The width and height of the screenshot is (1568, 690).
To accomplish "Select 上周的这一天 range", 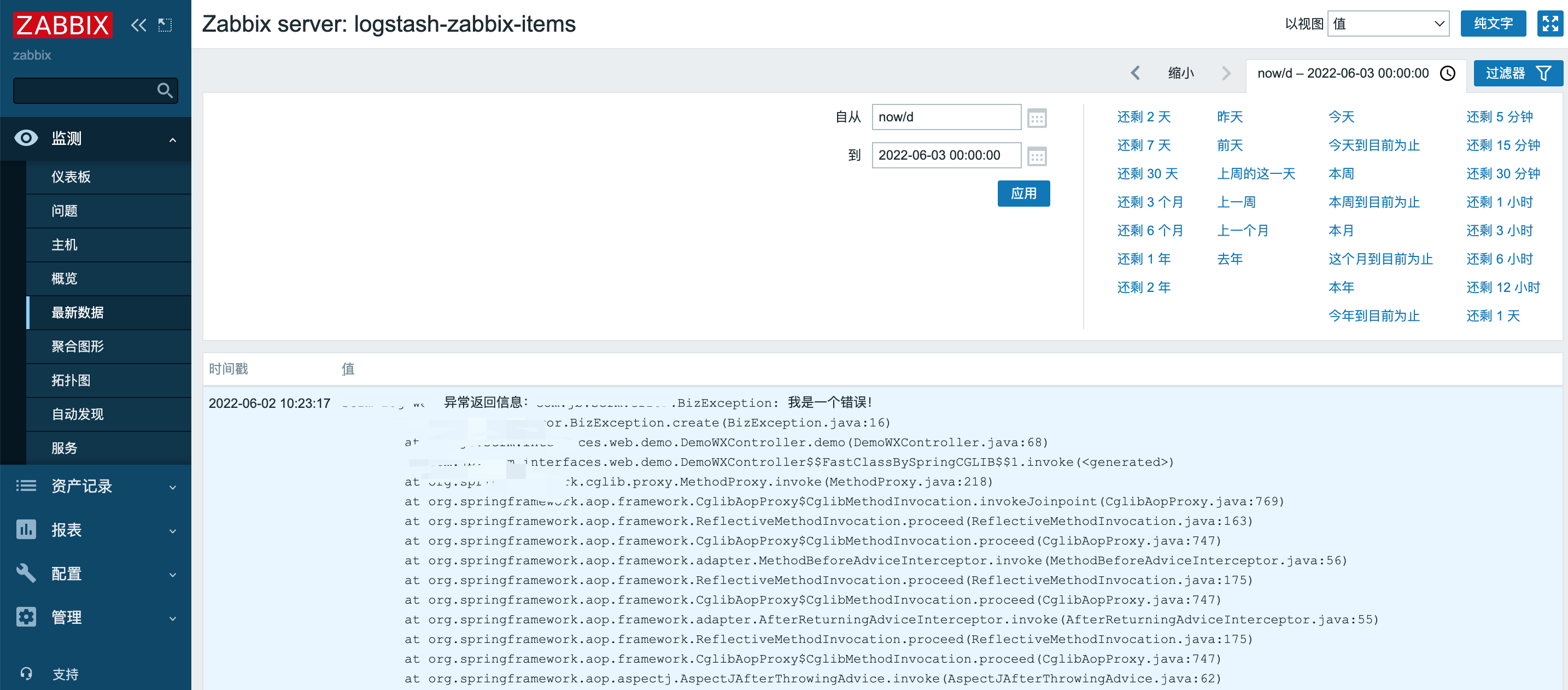I will point(1256,174).
